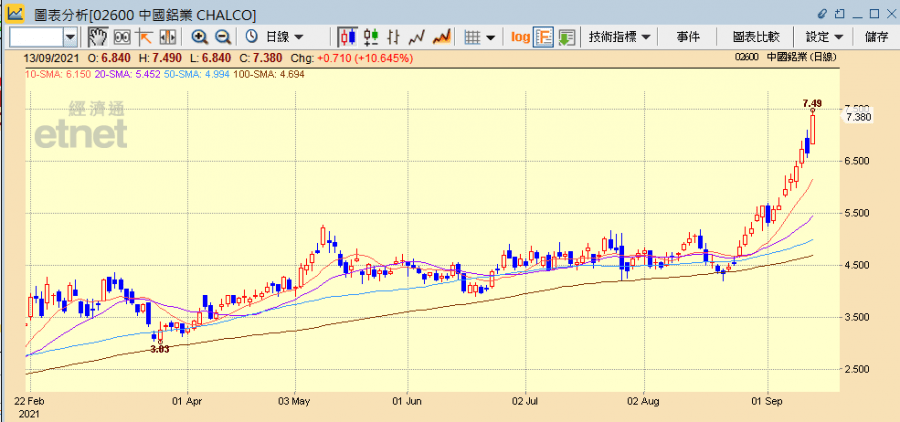Image resolution: width=900 pixels, height=422 pixels.
Task: Select the crosshair arrow cursor tool
Action: (144, 37)
